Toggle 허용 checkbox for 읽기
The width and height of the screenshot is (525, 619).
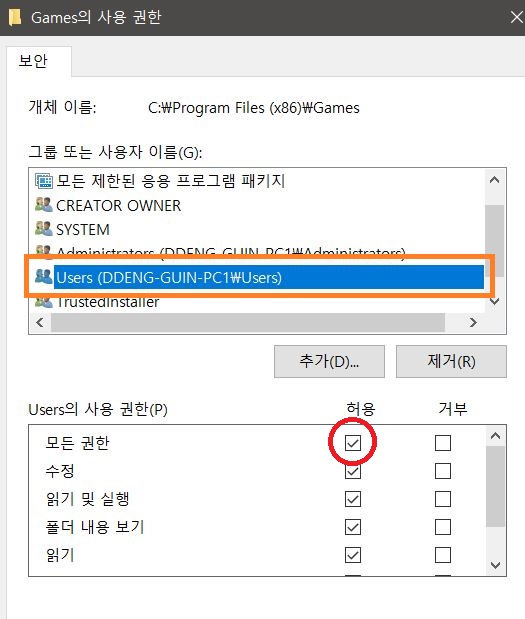tap(352, 555)
